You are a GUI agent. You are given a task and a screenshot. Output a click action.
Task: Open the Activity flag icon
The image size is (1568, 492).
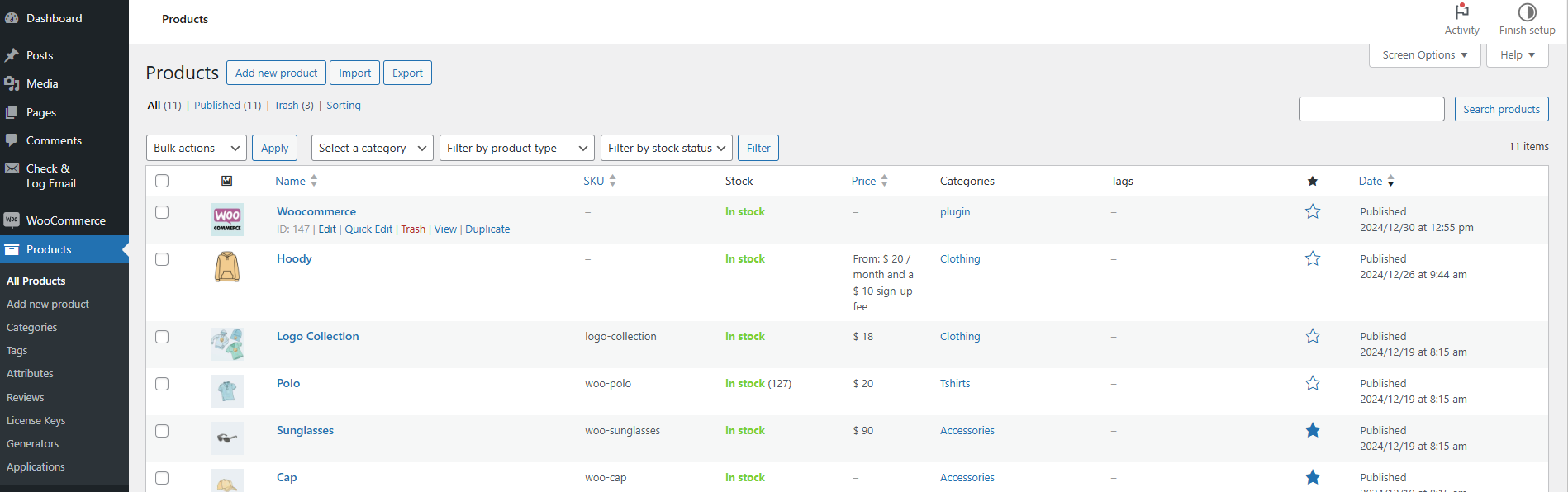click(1461, 12)
